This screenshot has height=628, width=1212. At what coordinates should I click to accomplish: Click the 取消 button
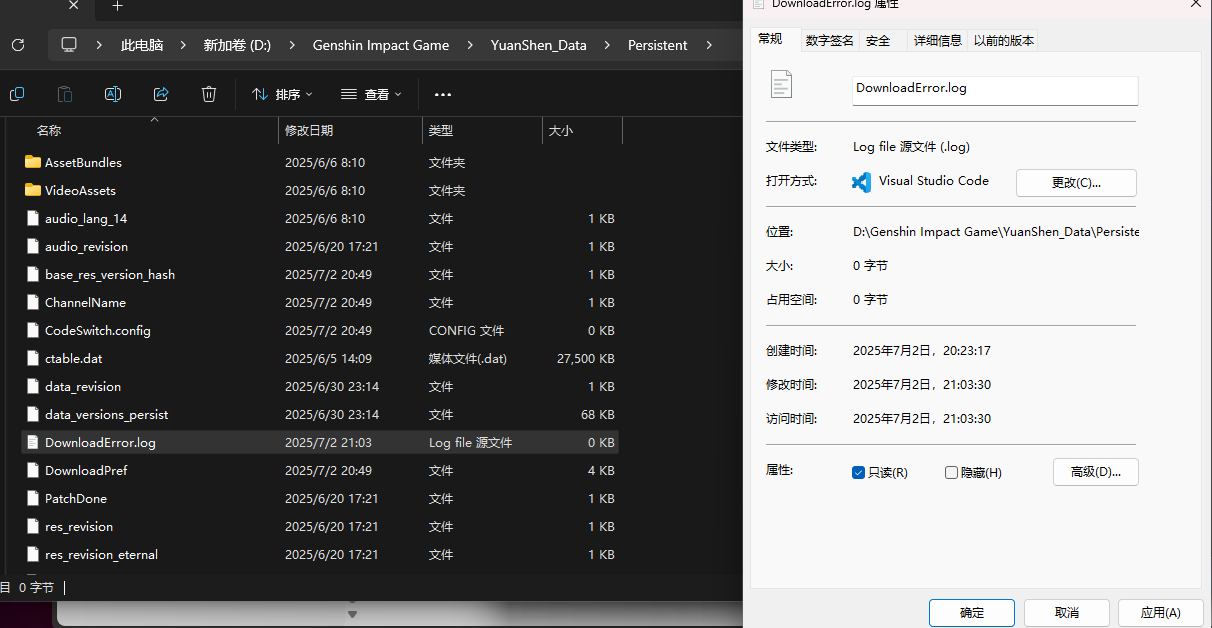pos(1067,613)
